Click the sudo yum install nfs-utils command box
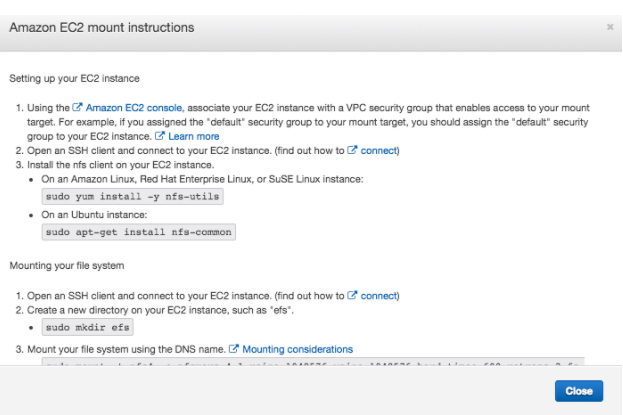Viewport: 623px width, 415px height. click(x=132, y=196)
